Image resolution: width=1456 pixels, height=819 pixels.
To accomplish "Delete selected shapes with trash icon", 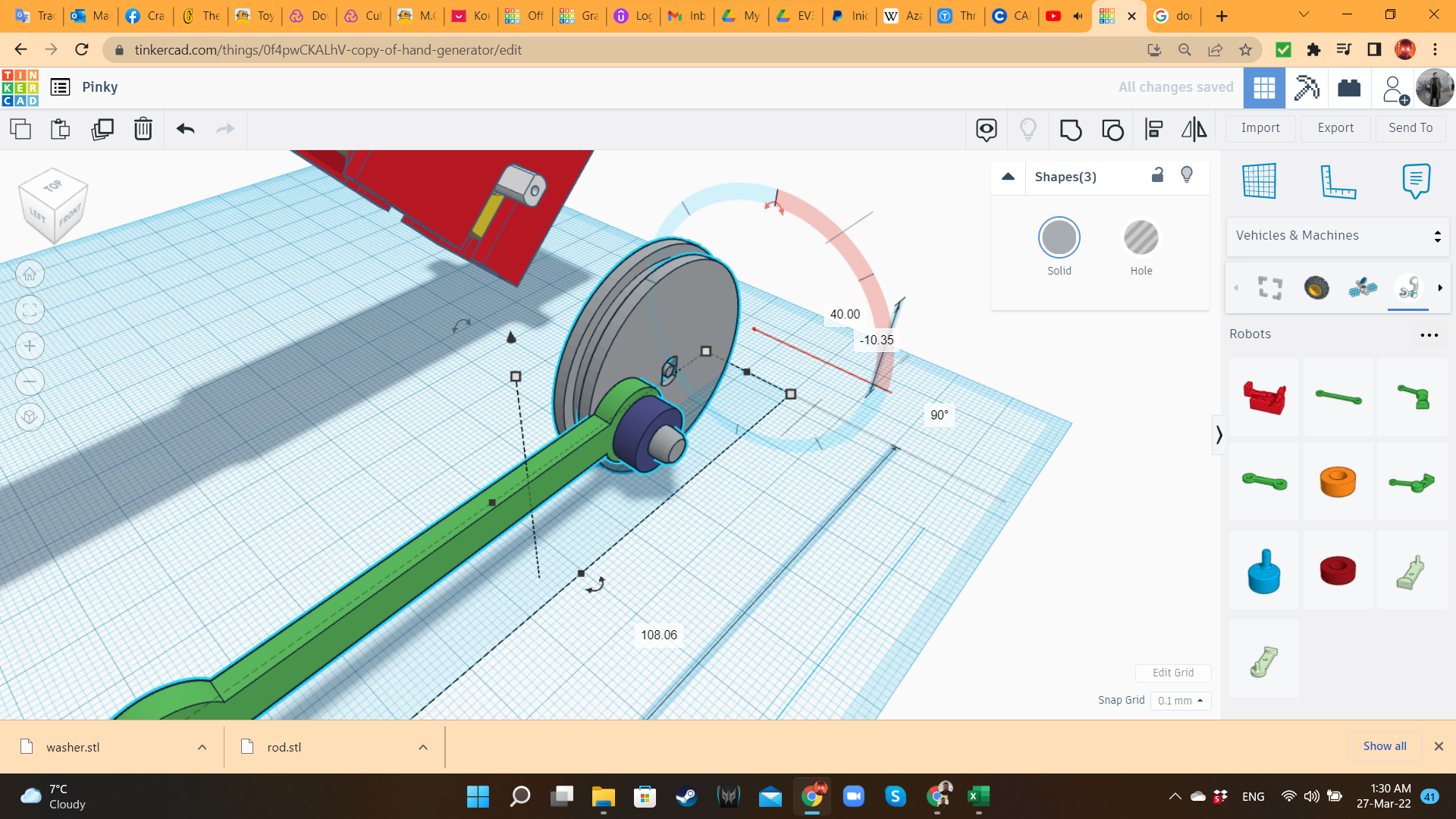I will (x=143, y=129).
